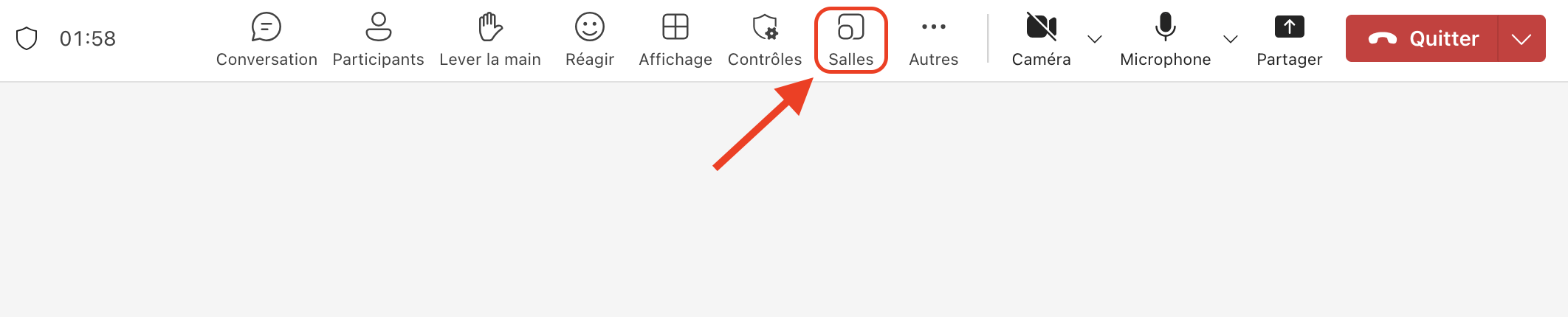
Task: Open the Contrôles shield-gear icon
Action: [x=765, y=27]
